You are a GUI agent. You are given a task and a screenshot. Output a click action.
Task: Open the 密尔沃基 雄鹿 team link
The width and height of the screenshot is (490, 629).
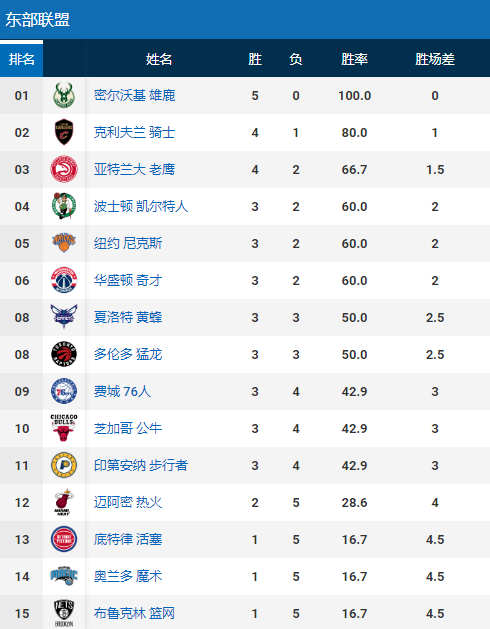click(134, 95)
